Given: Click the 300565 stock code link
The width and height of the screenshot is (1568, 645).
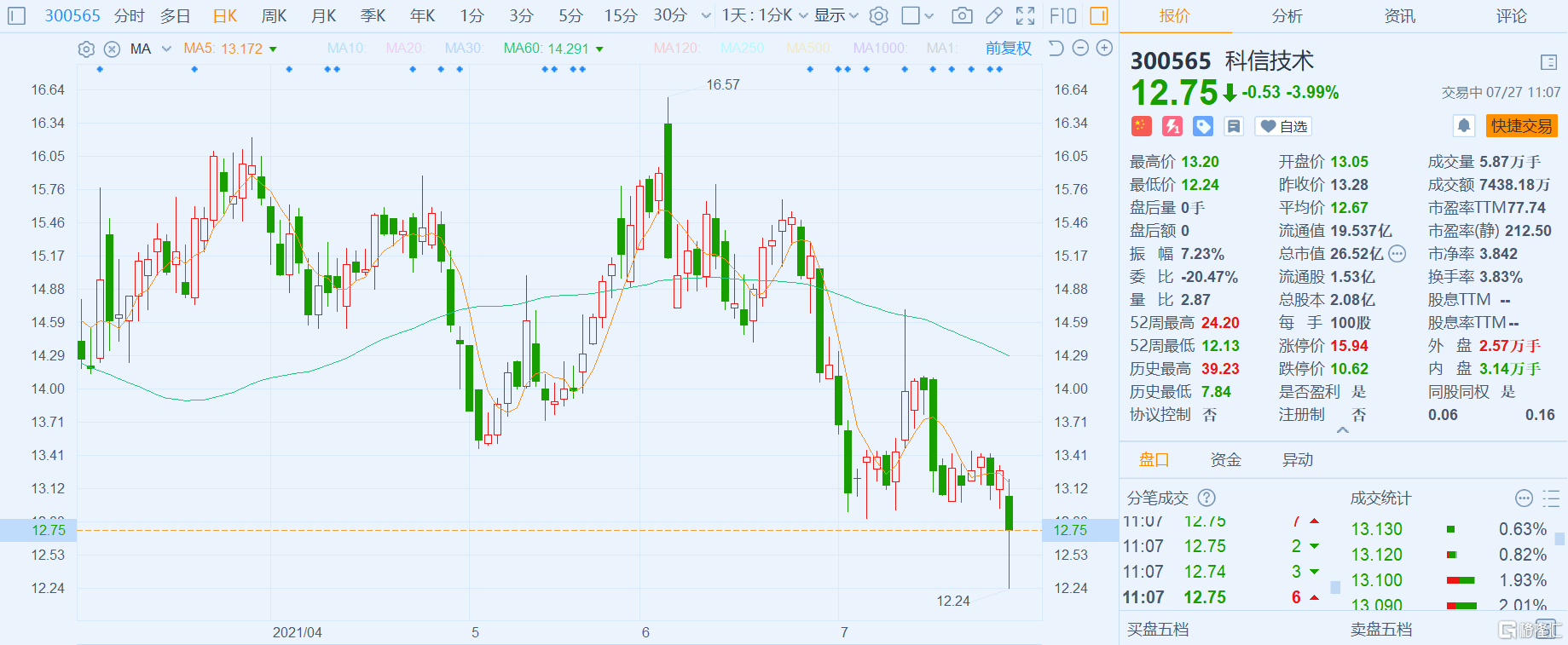Looking at the screenshot, I should pos(72,15).
